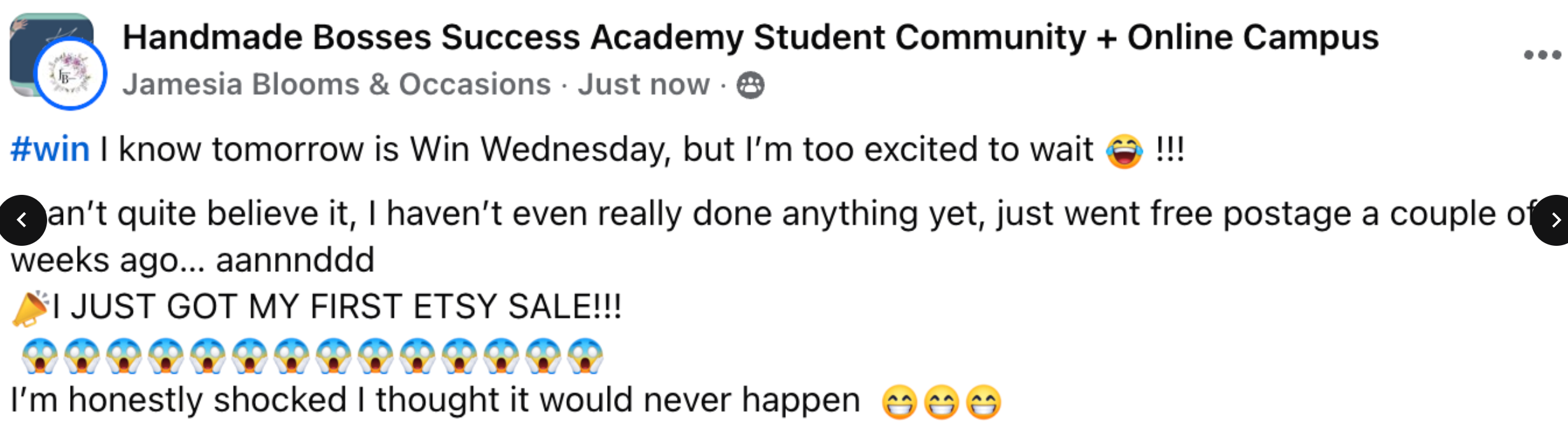Open the #win hashtag

(x=50, y=150)
